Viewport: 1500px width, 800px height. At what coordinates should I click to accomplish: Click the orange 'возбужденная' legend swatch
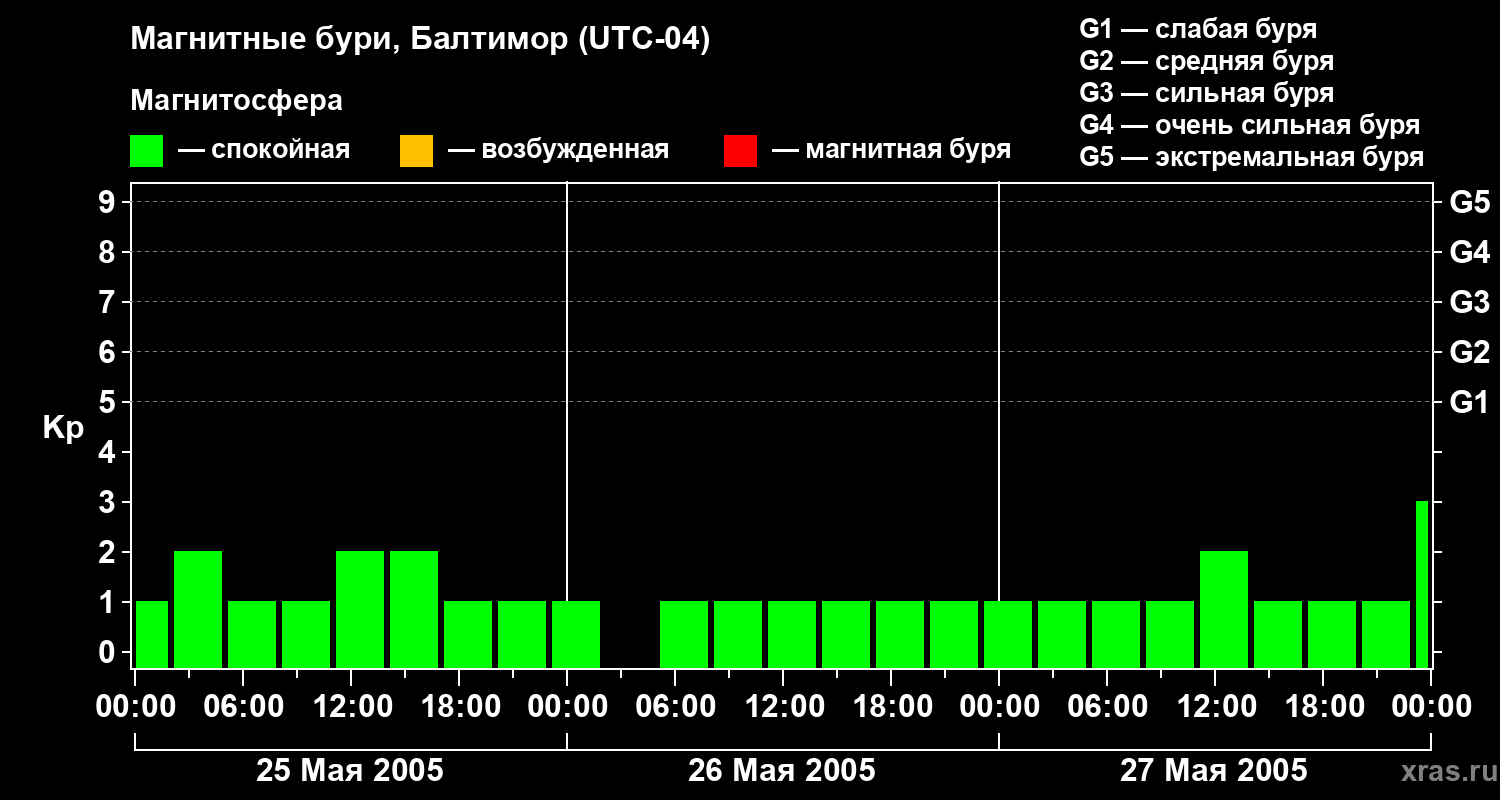tap(416, 151)
